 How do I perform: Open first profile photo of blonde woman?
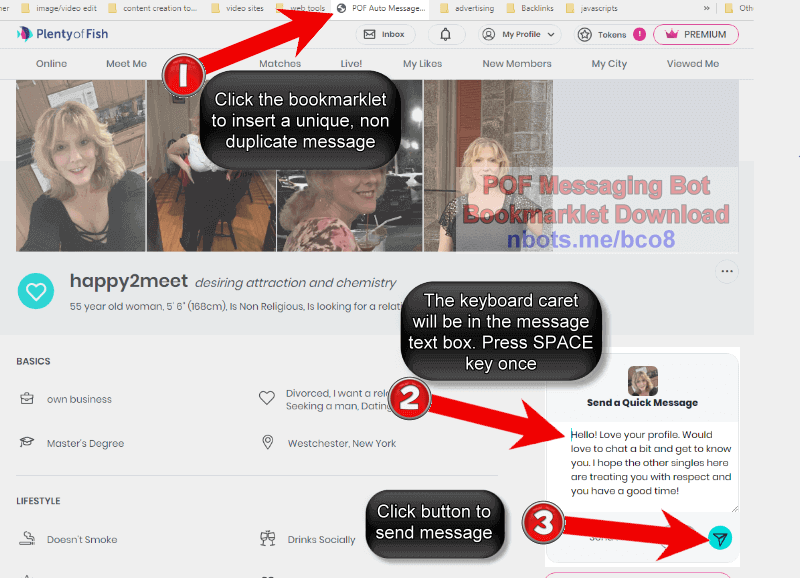click(81, 165)
